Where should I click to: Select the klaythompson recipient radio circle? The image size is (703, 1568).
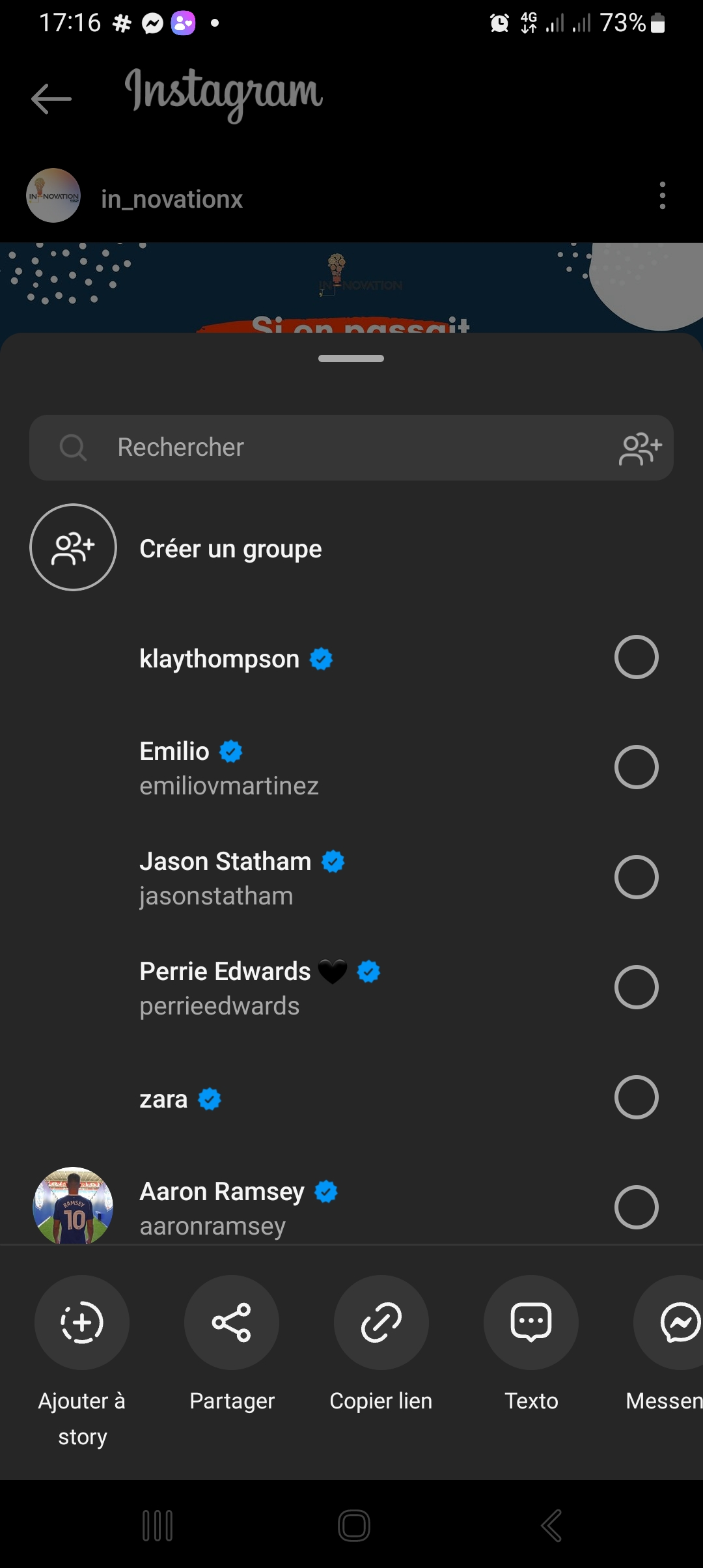[636, 657]
